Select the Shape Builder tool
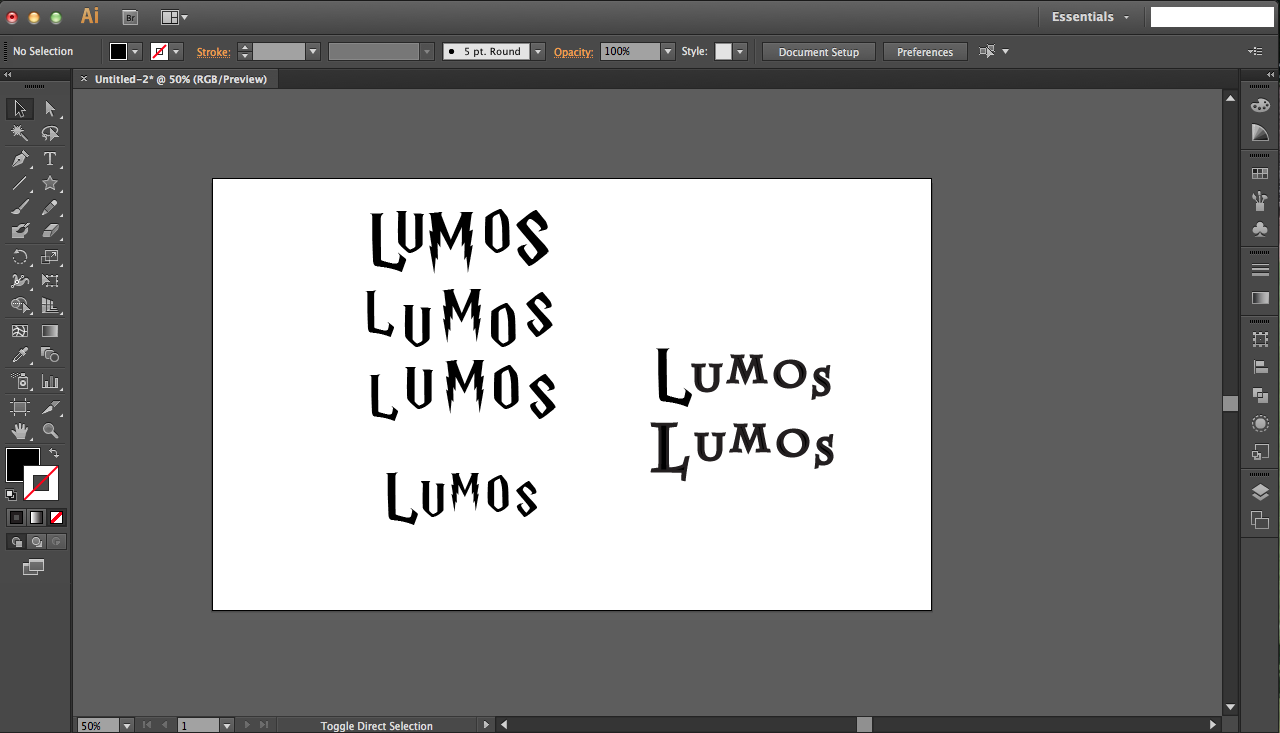Screen dimensions: 1280x733 pos(20,306)
